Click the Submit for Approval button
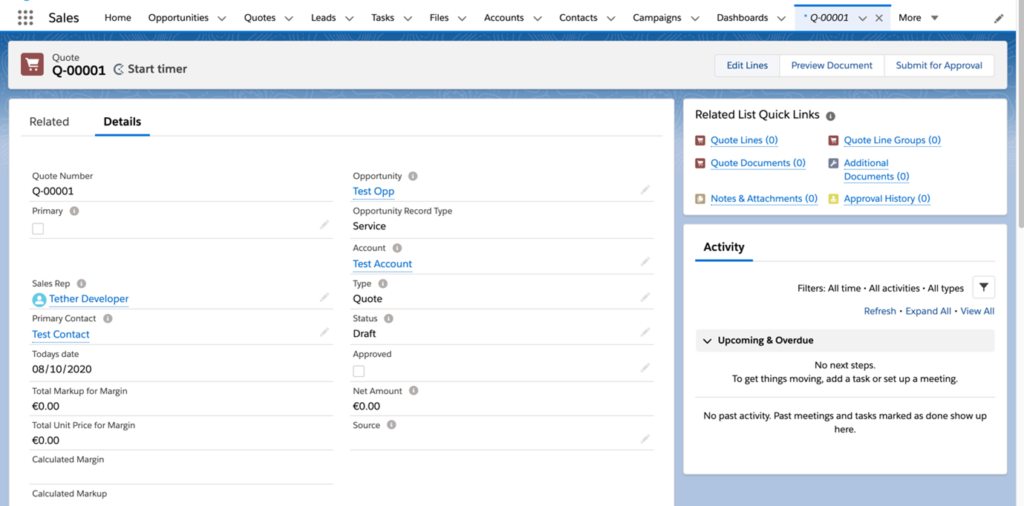Viewport: 1024px width, 506px height. click(939, 65)
